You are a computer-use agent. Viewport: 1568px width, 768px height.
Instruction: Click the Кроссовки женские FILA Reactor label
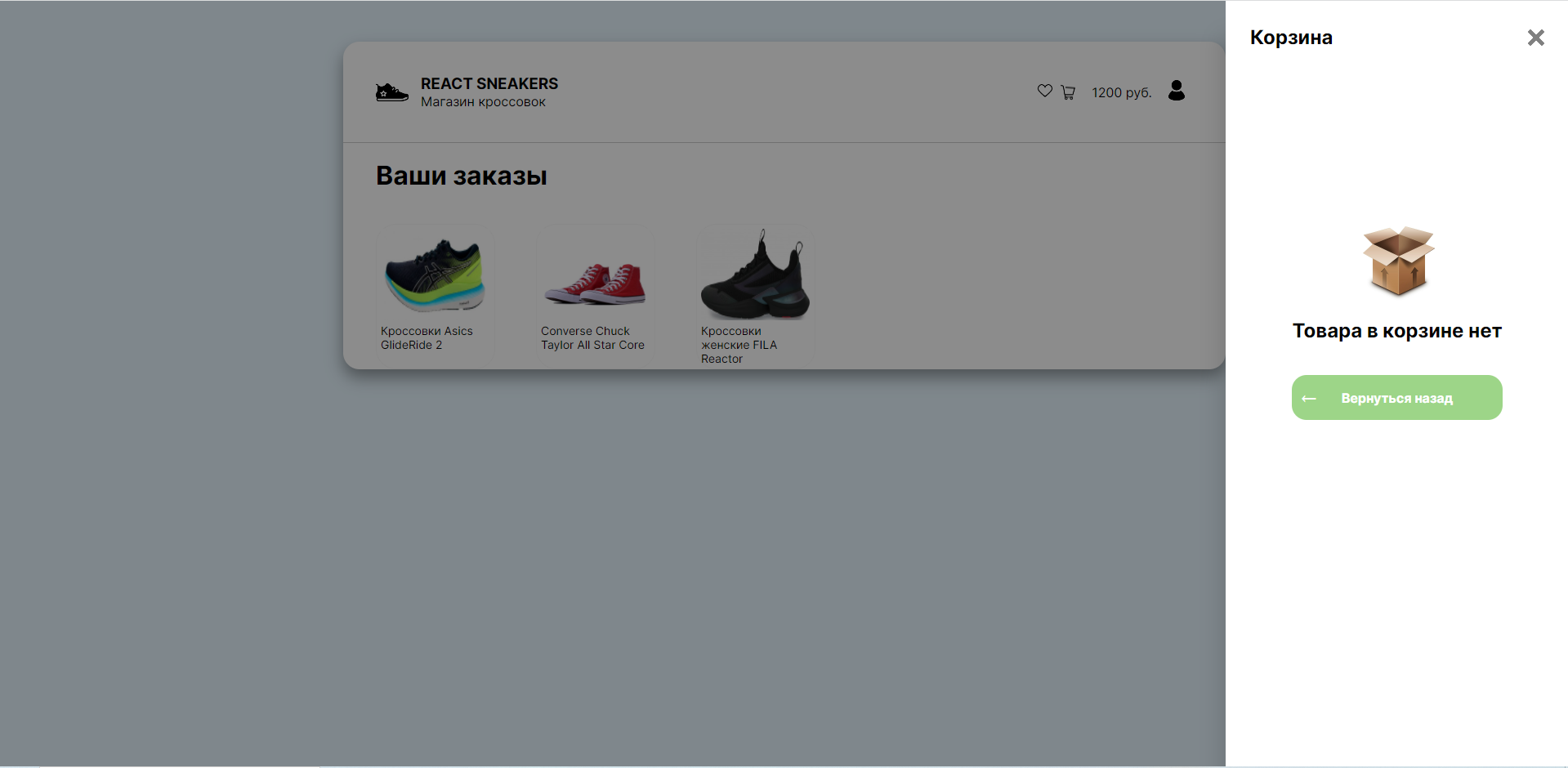click(739, 345)
